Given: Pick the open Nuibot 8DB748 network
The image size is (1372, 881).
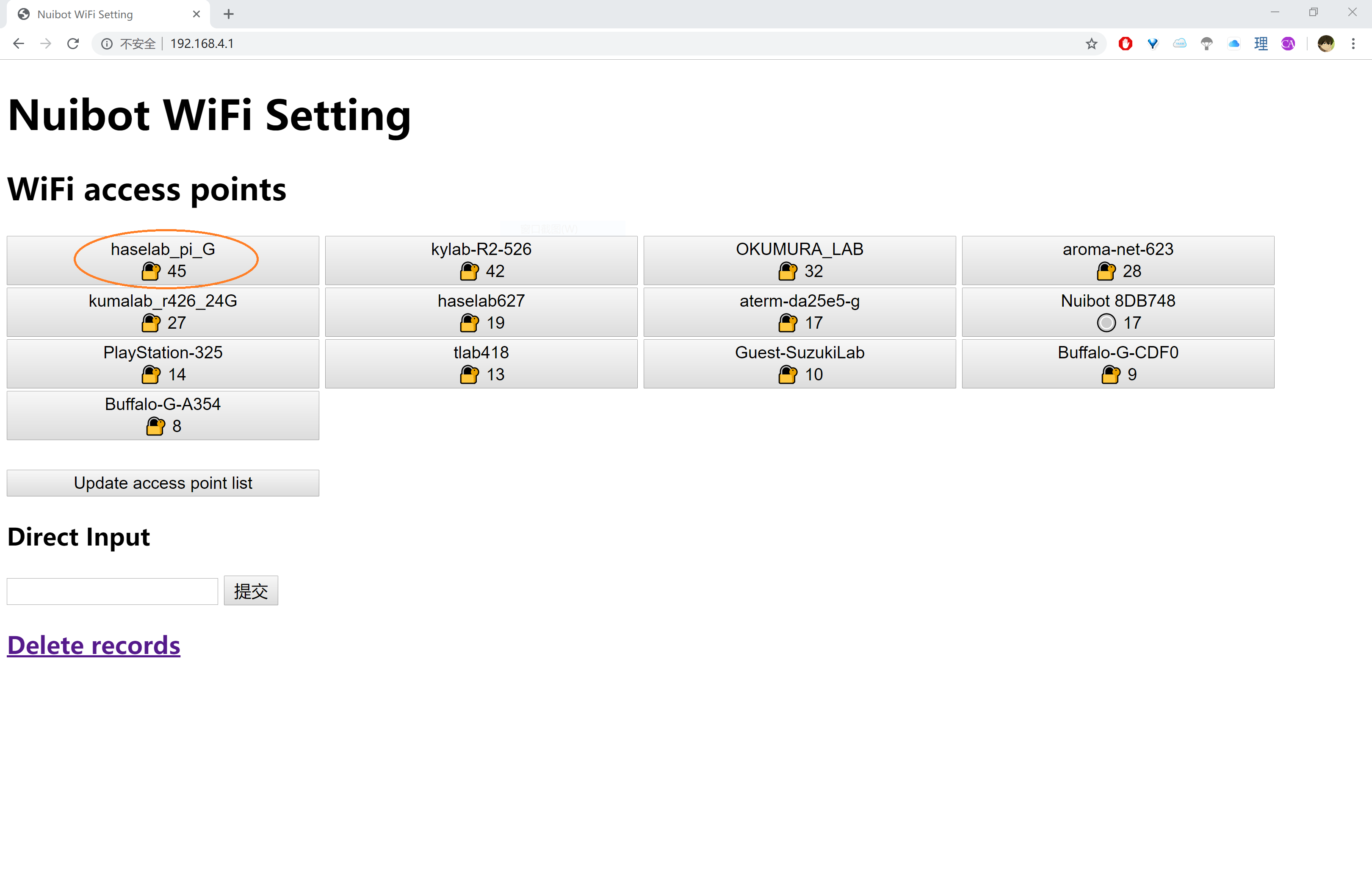Looking at the screenshot, I should click(x=1118, y=312).
